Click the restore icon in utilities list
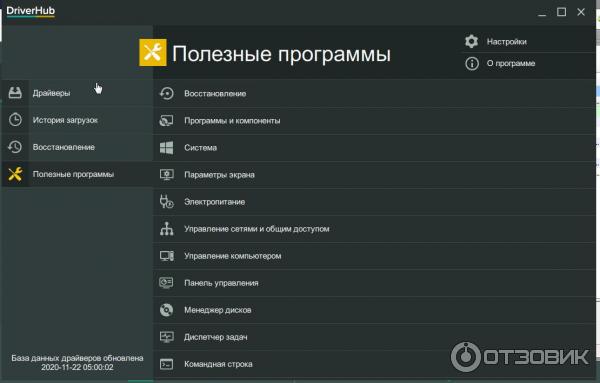 pos(166,93)
